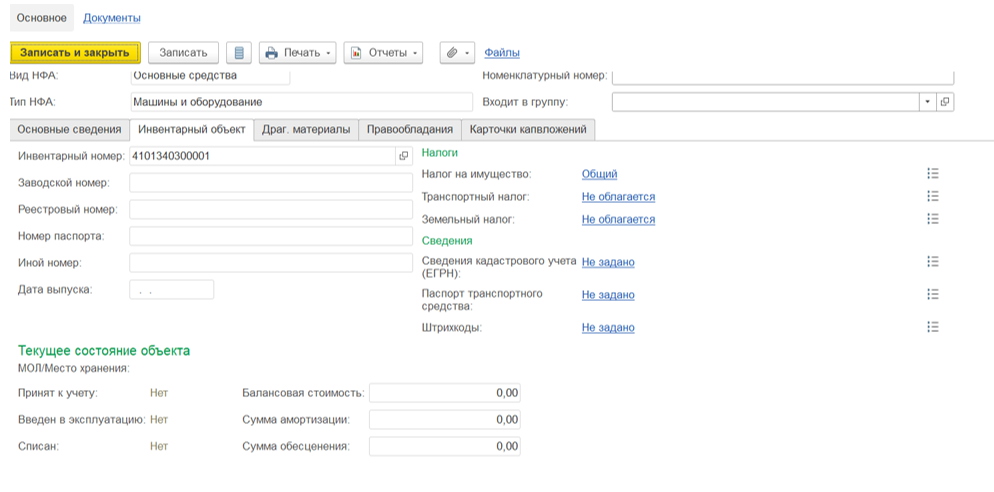
Task: Focus the Заводской номер input field
Action: tap(271, 183)
